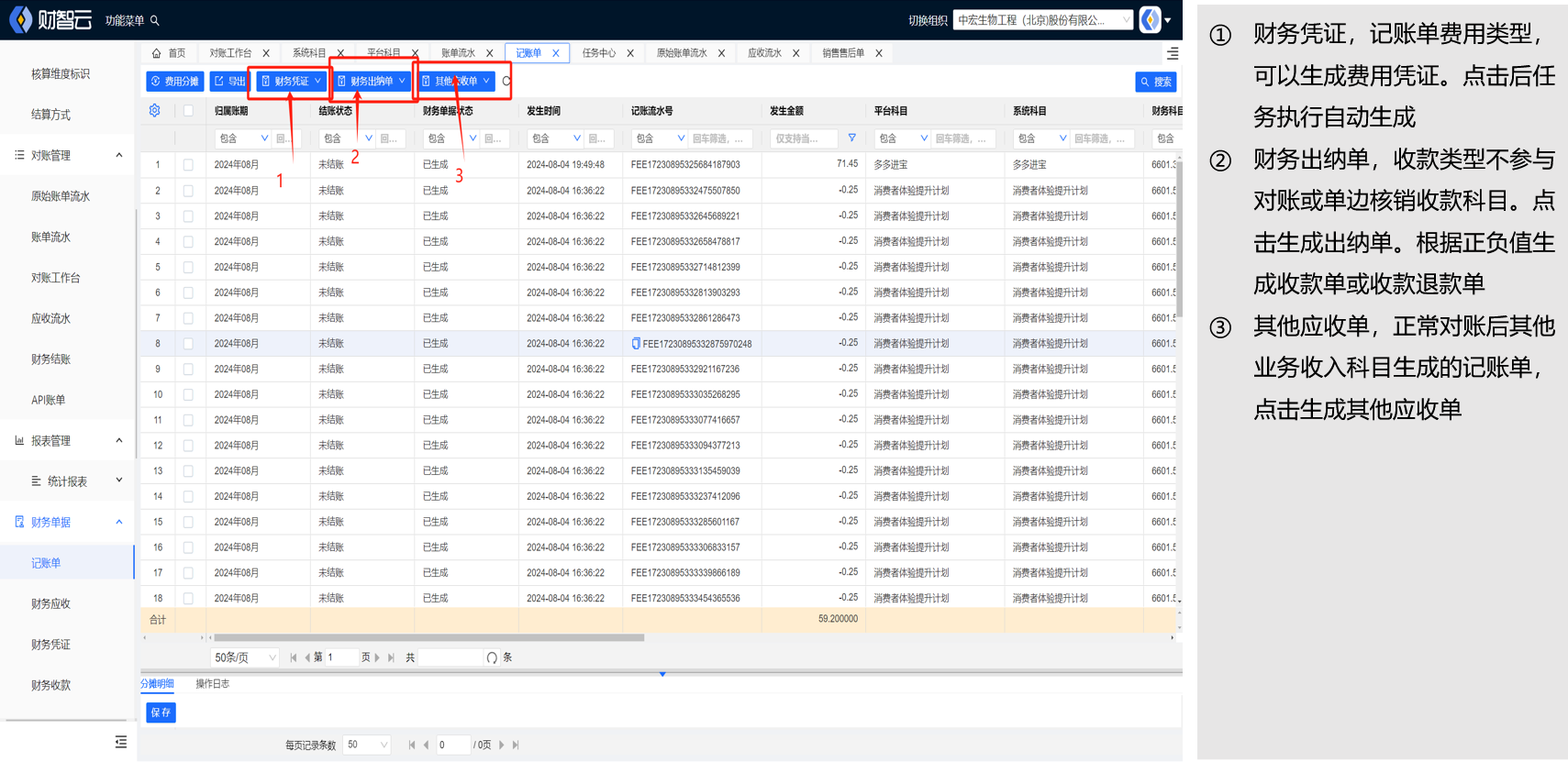Click the 费用分摊 button

pyautogui.click(x=174, y=82)
